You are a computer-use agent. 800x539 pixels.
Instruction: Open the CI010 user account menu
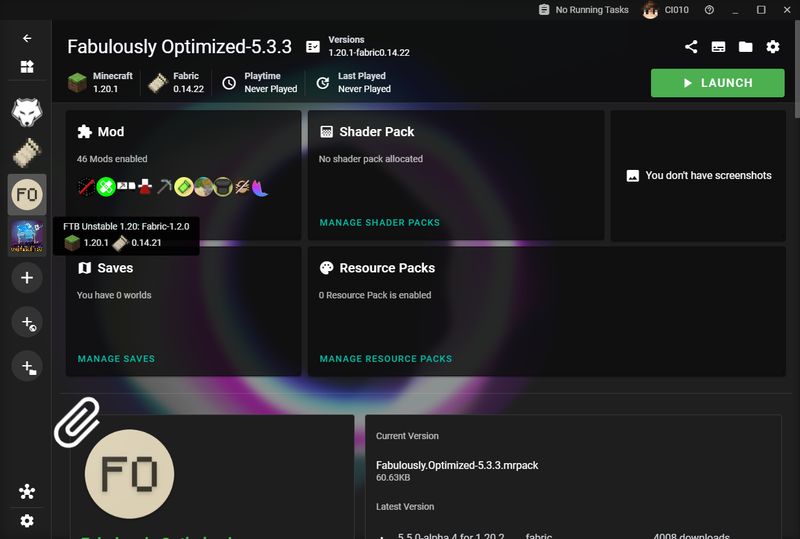coord(666,10)
